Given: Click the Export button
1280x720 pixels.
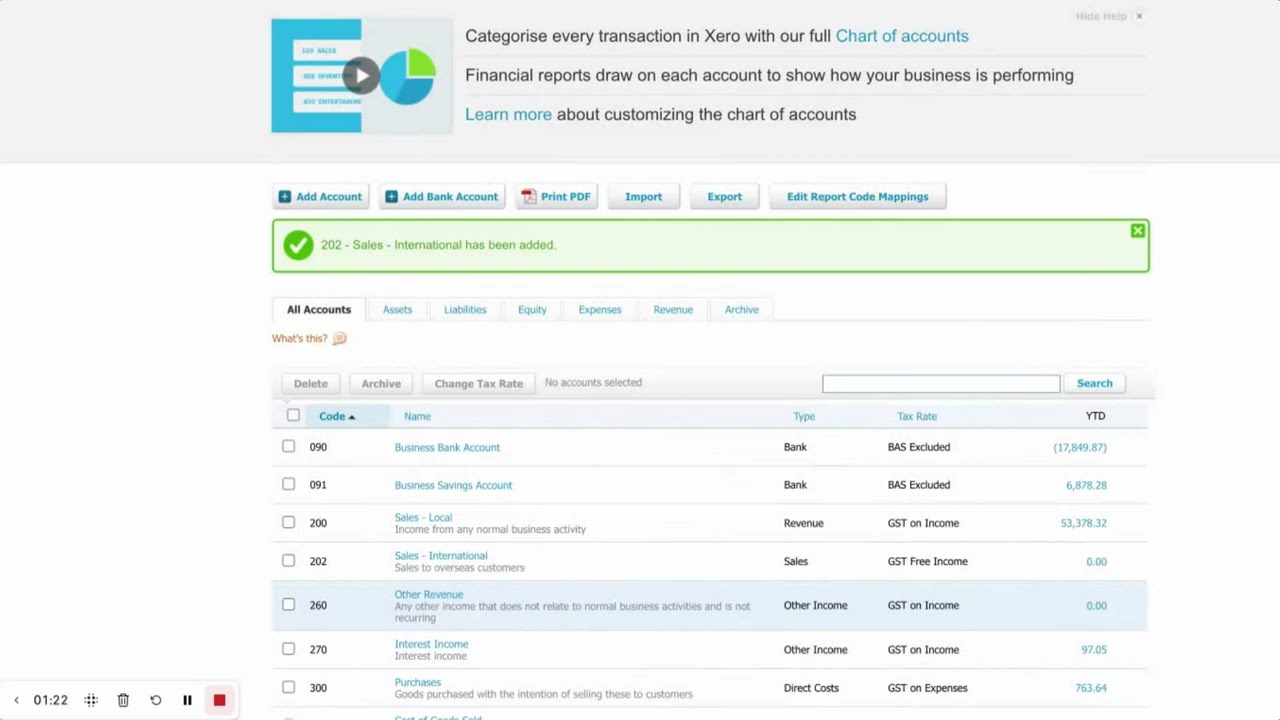Looking at the screenshot, I should point(725,197).
